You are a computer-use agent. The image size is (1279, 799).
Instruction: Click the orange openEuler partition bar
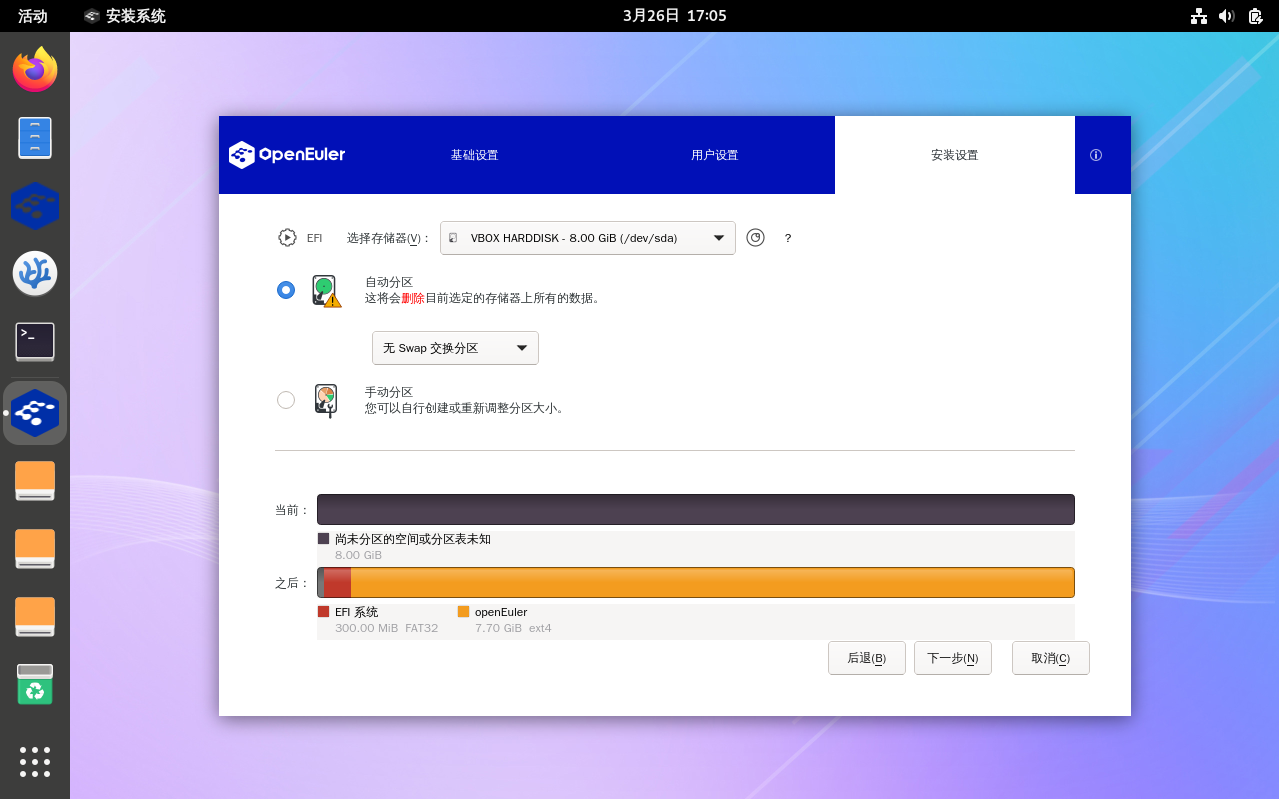click(710, 582)
